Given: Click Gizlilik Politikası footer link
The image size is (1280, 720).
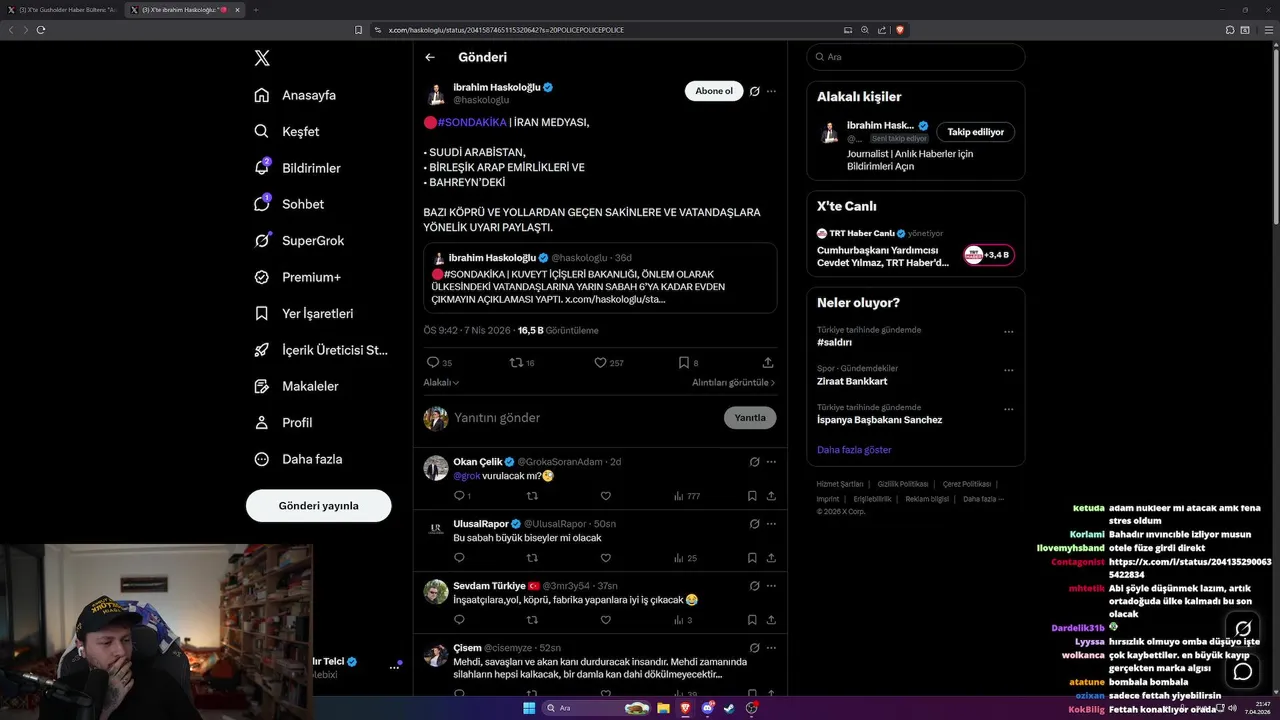Looking at the screenshot, I should tap(903, 484).
